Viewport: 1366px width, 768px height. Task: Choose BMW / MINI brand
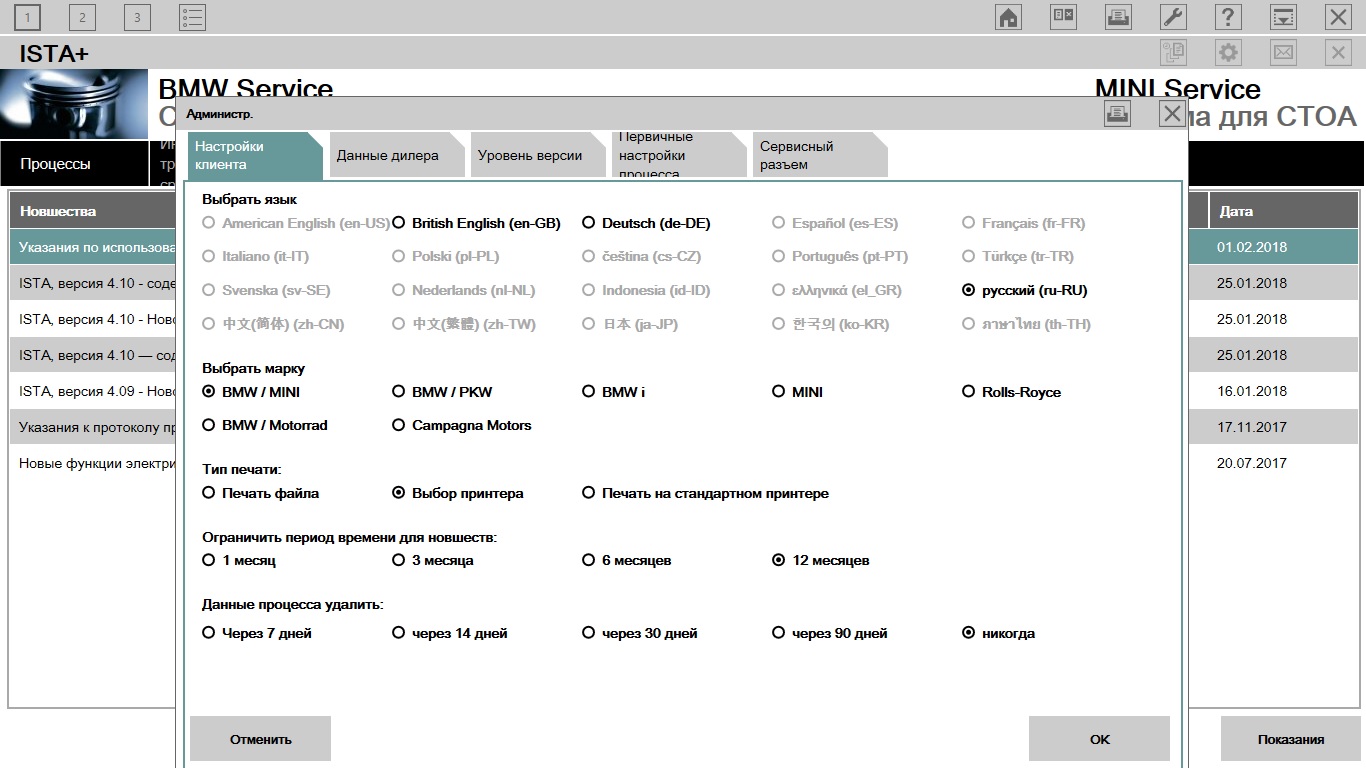click(251, 392)
